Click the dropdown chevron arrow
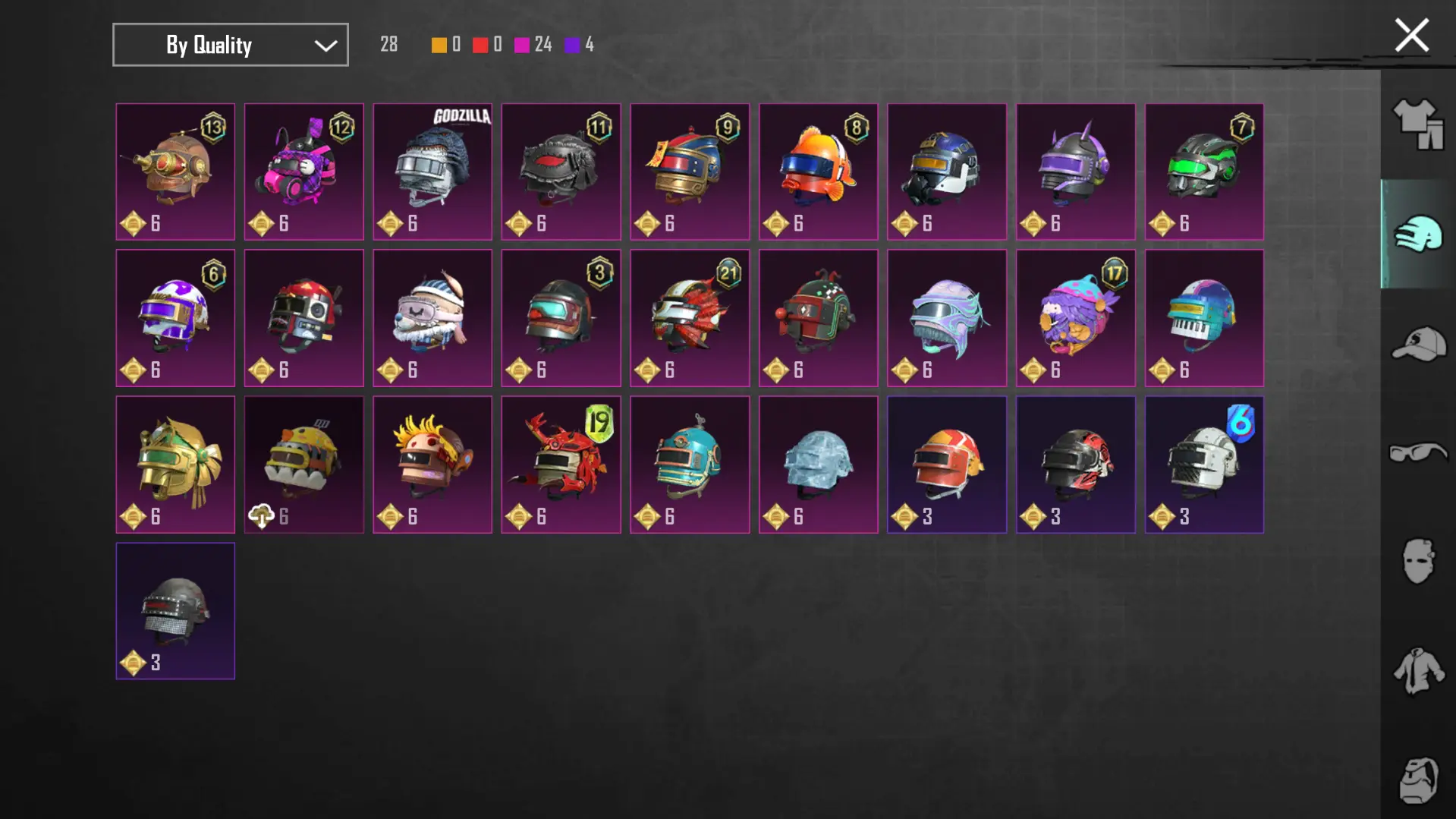The height and width of the screenshot is (819, 1456). click(325, 46)
